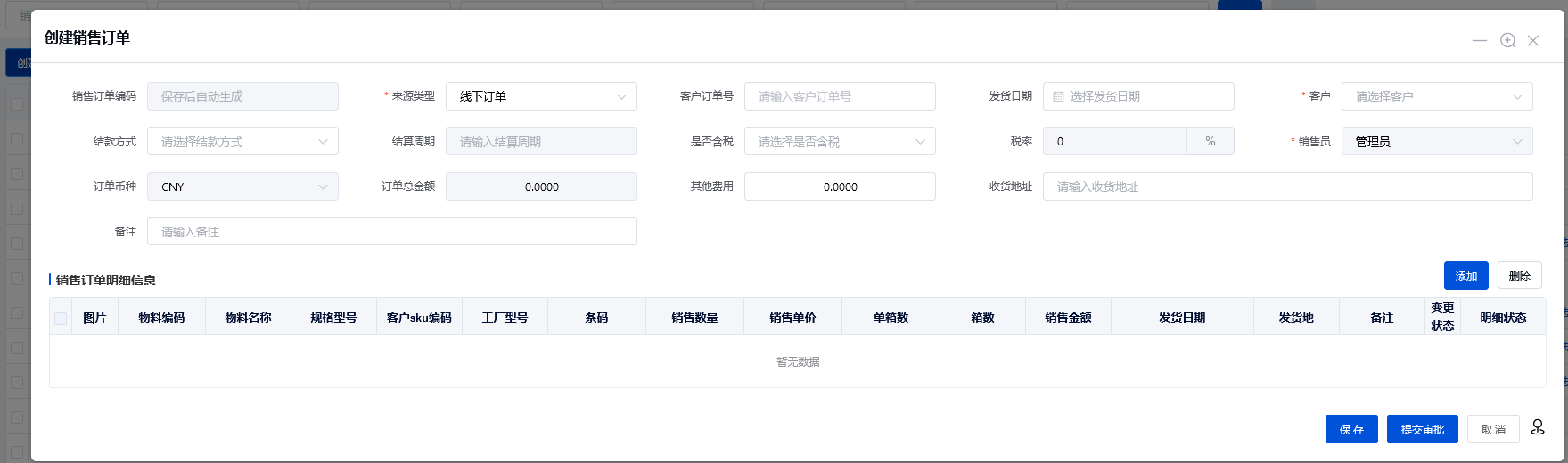
Task: Click the percent symbol next to 税率
Action: pyautogui.click(x=1210, y=141)
